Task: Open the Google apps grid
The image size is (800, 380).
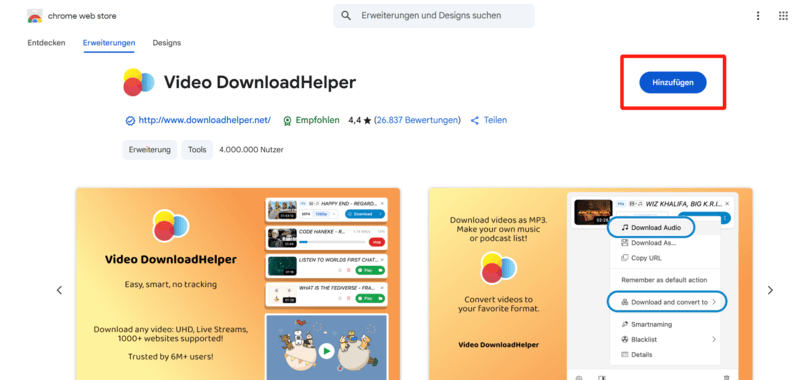Action: (x=783, y=16)
